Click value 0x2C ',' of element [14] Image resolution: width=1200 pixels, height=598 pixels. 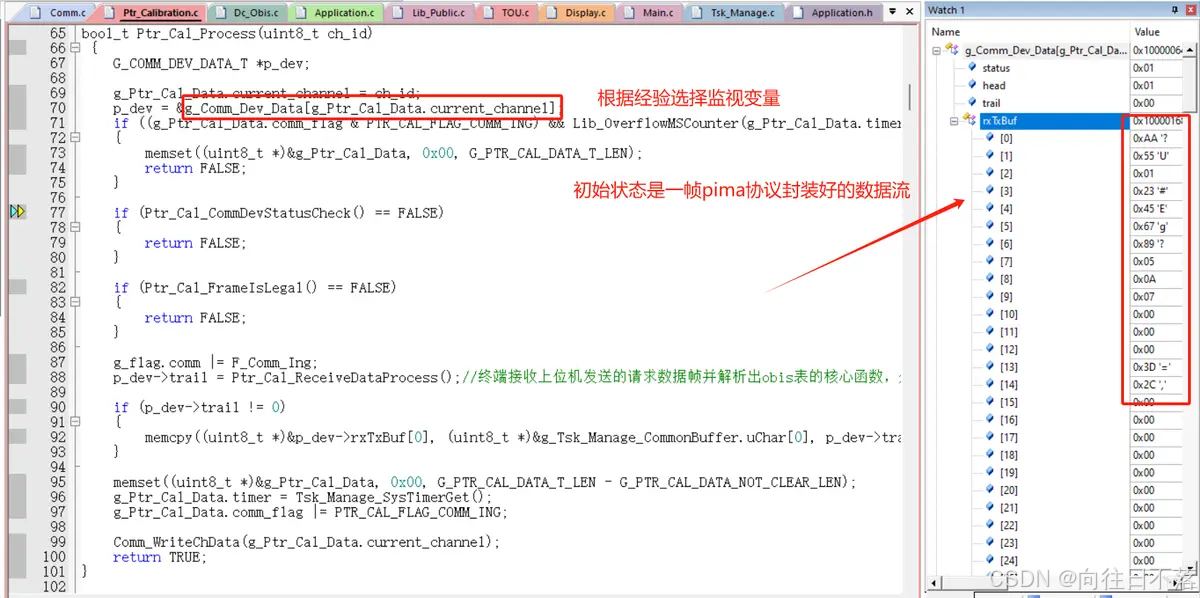pos(1149,384)
